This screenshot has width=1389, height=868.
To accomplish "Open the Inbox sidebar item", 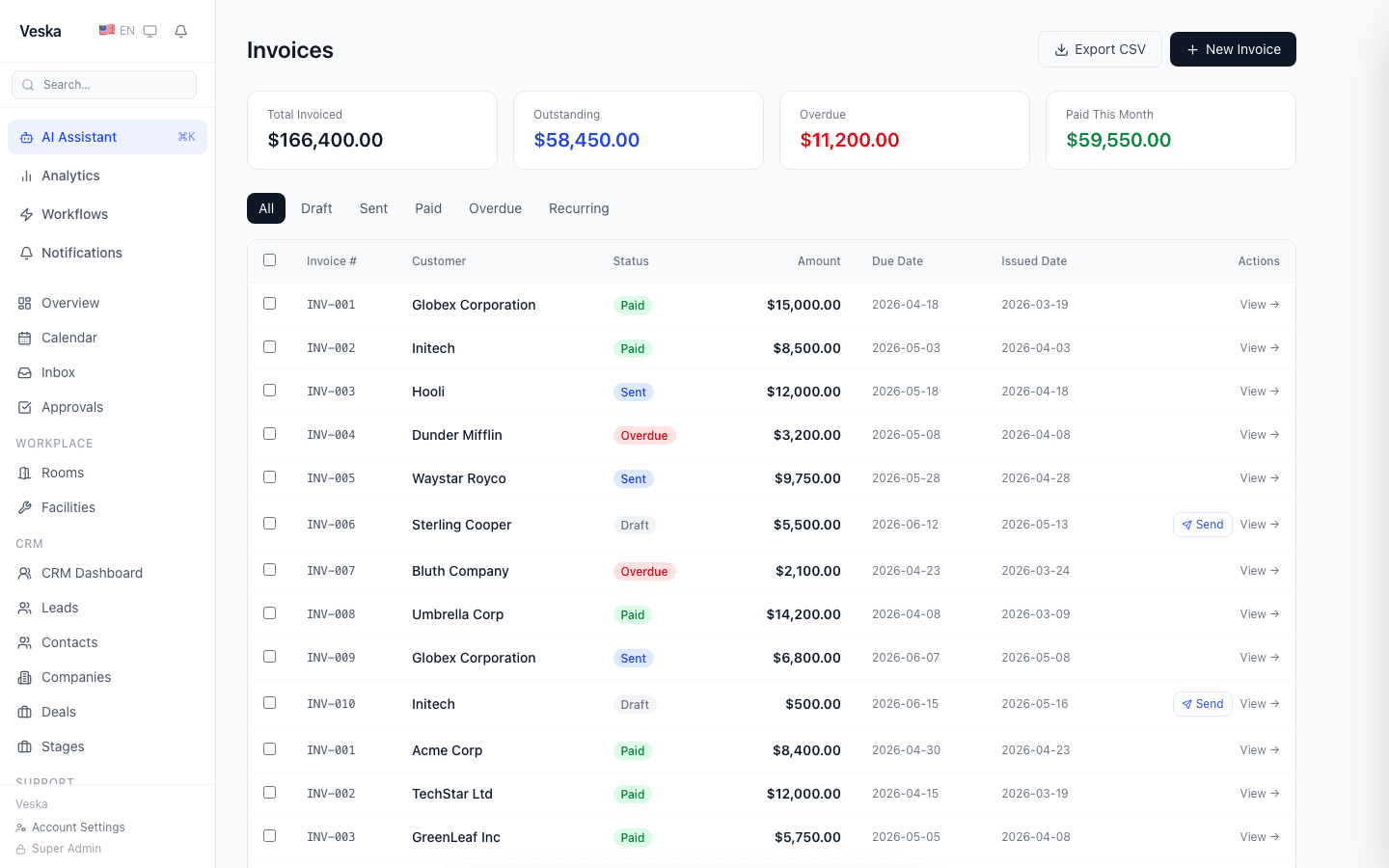I will click(107, 372).
